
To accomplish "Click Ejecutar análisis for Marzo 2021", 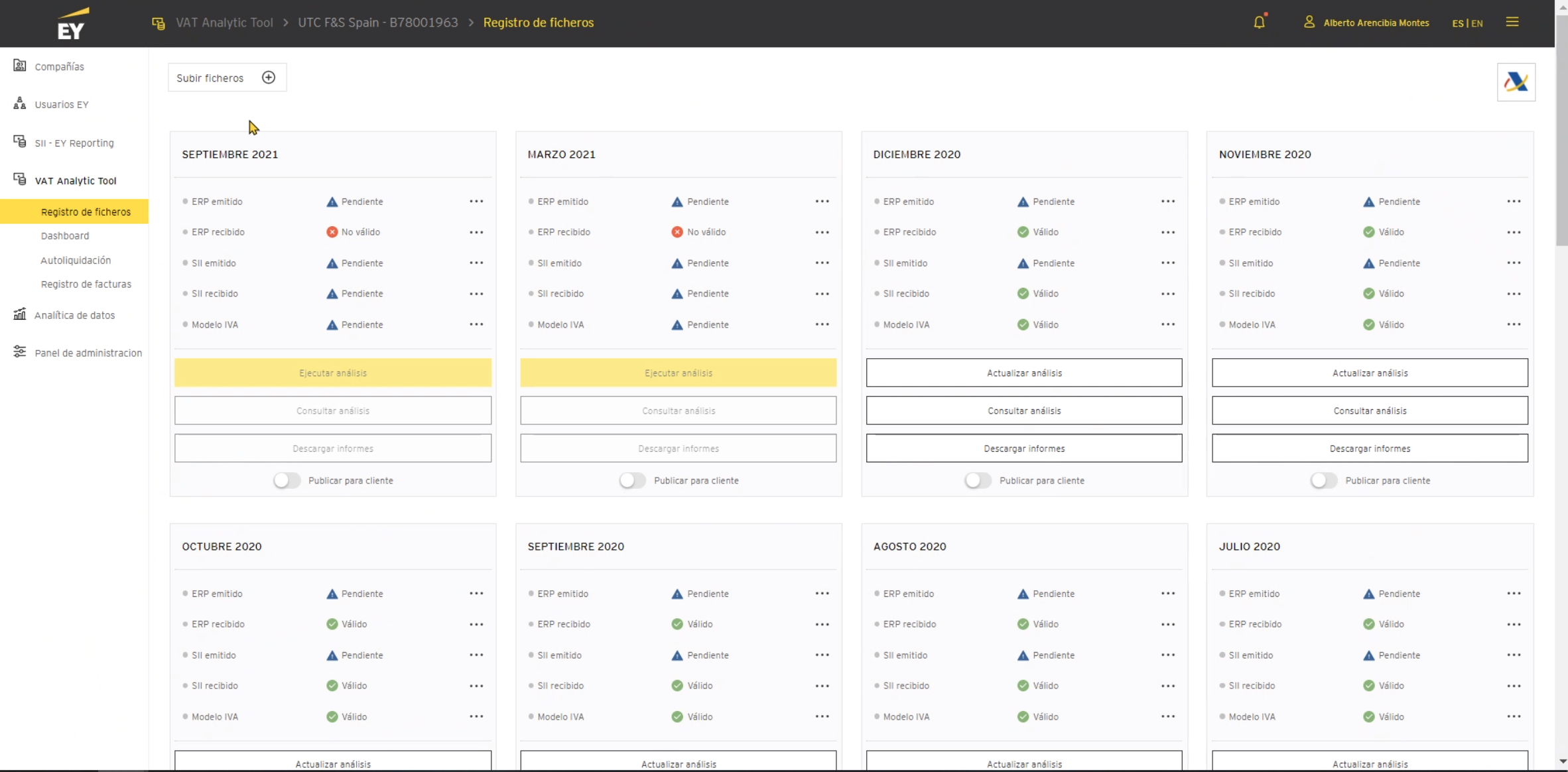I will (x=678, y=373).
